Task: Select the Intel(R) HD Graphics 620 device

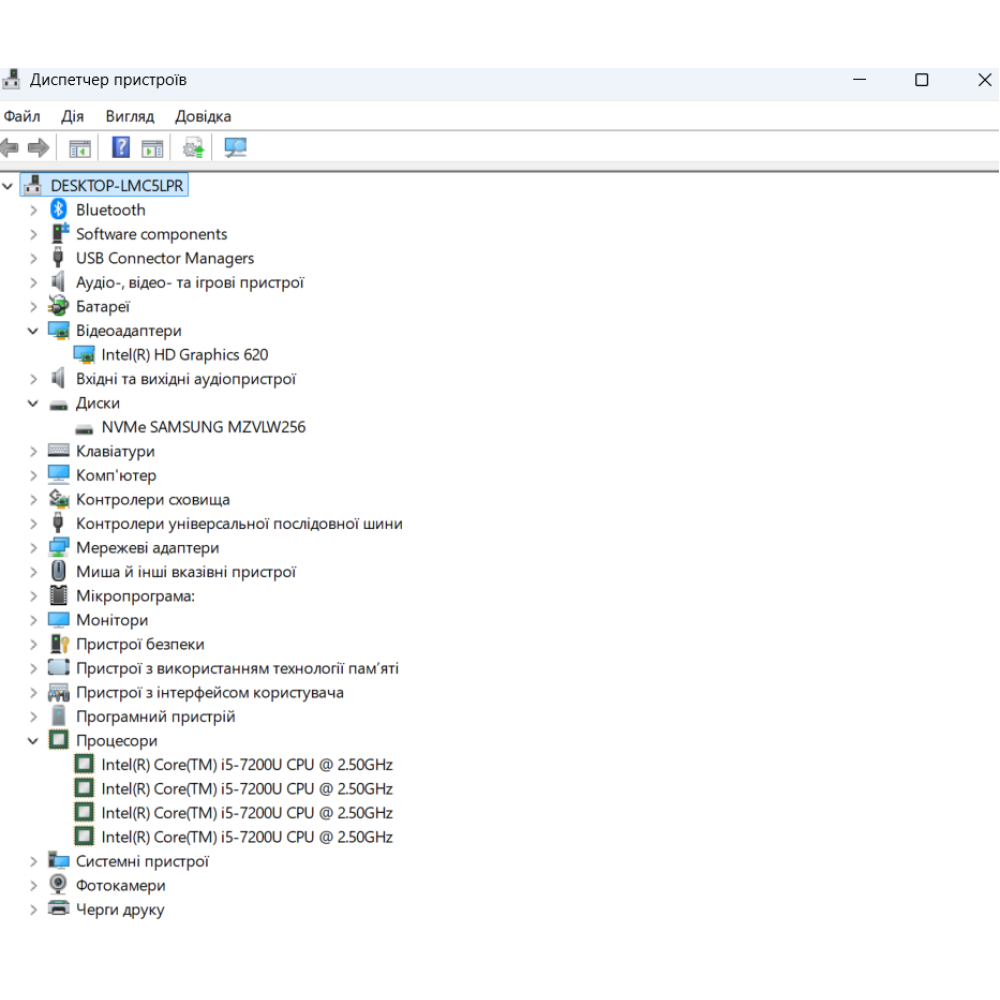Action: [x=184, y=355]
